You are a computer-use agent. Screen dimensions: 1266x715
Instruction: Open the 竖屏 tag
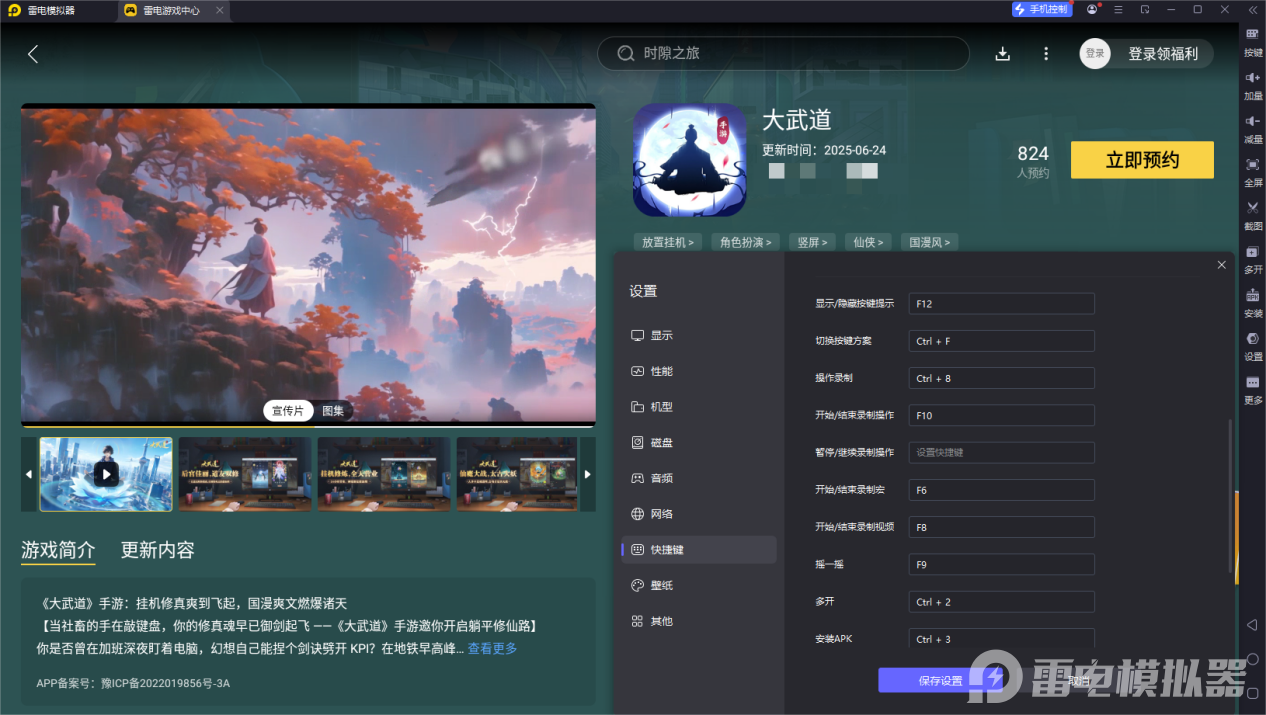pos(811,242)
